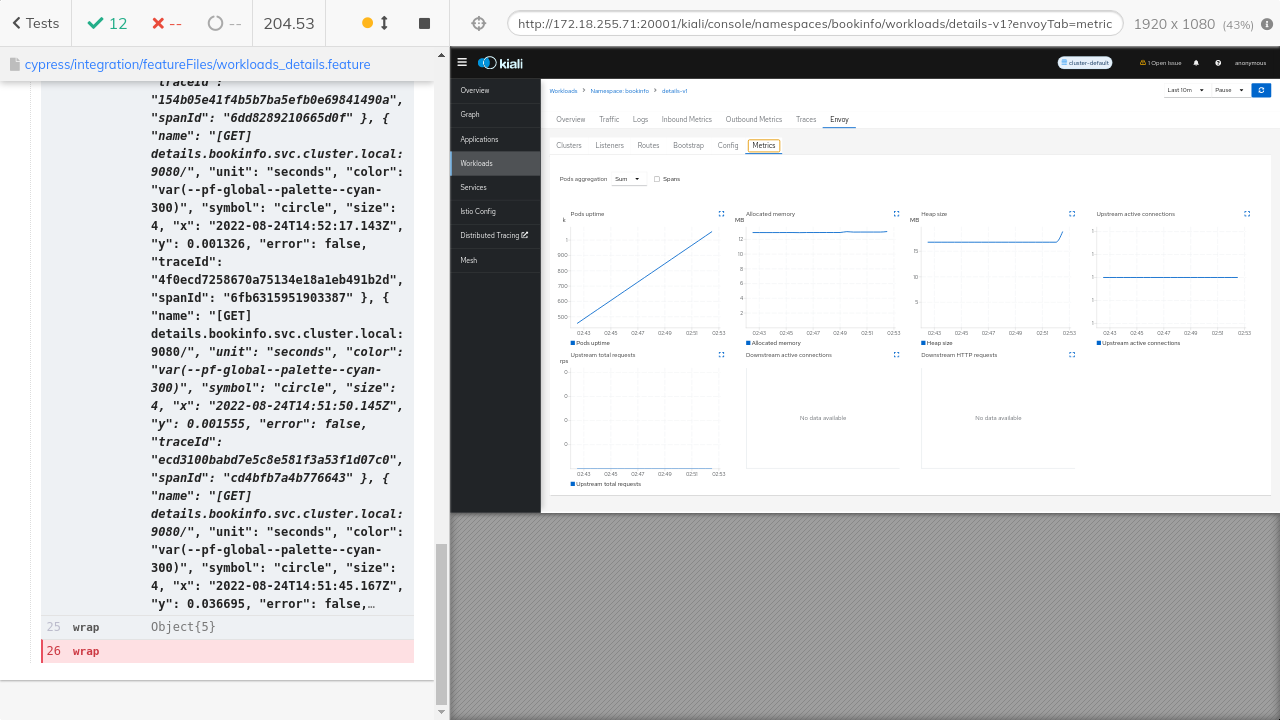Open the Last 10m time range dropdown
This screenshot has width=1280, height=720.
[1187, 90]
